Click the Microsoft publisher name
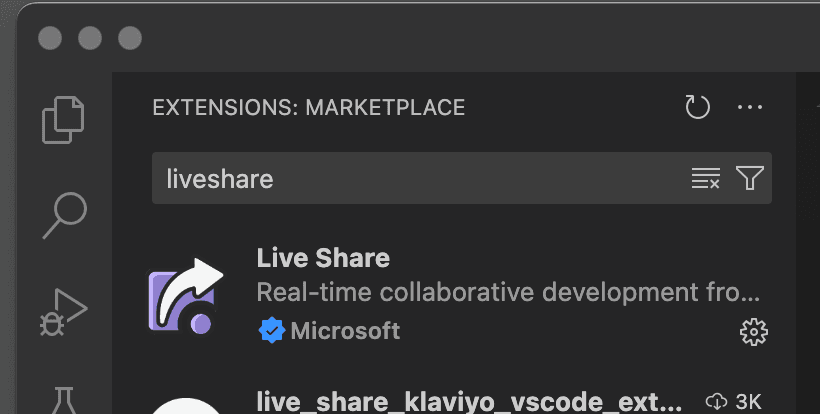 tap(345, 330)
